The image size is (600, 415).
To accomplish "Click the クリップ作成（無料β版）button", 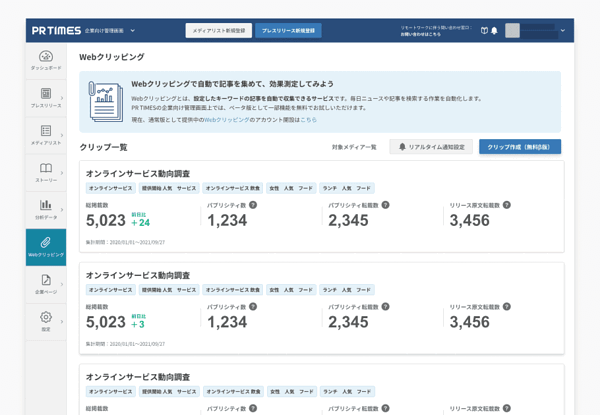I will tap(520, 147).
